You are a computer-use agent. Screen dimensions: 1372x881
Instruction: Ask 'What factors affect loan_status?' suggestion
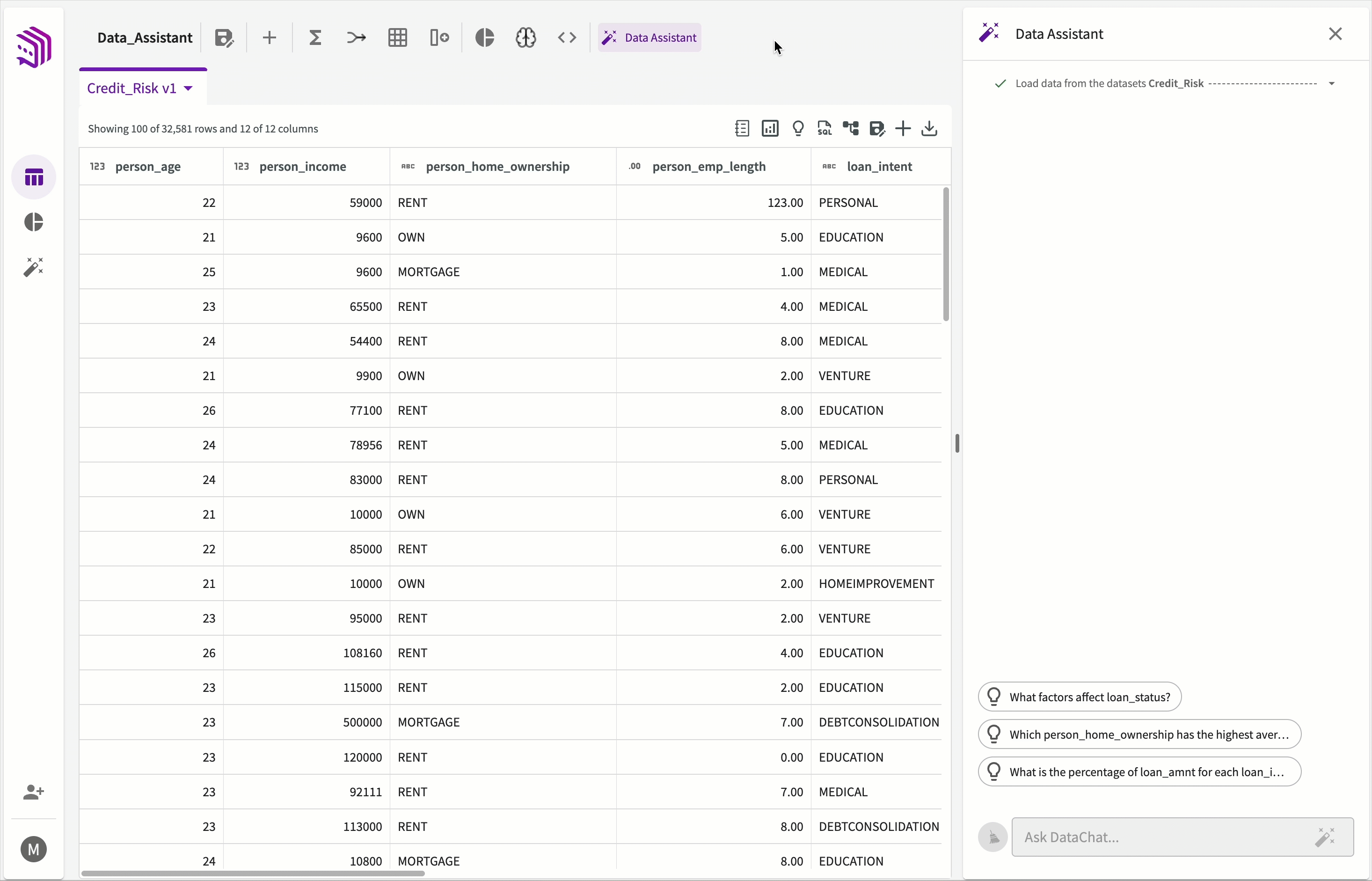[1080, 697]
